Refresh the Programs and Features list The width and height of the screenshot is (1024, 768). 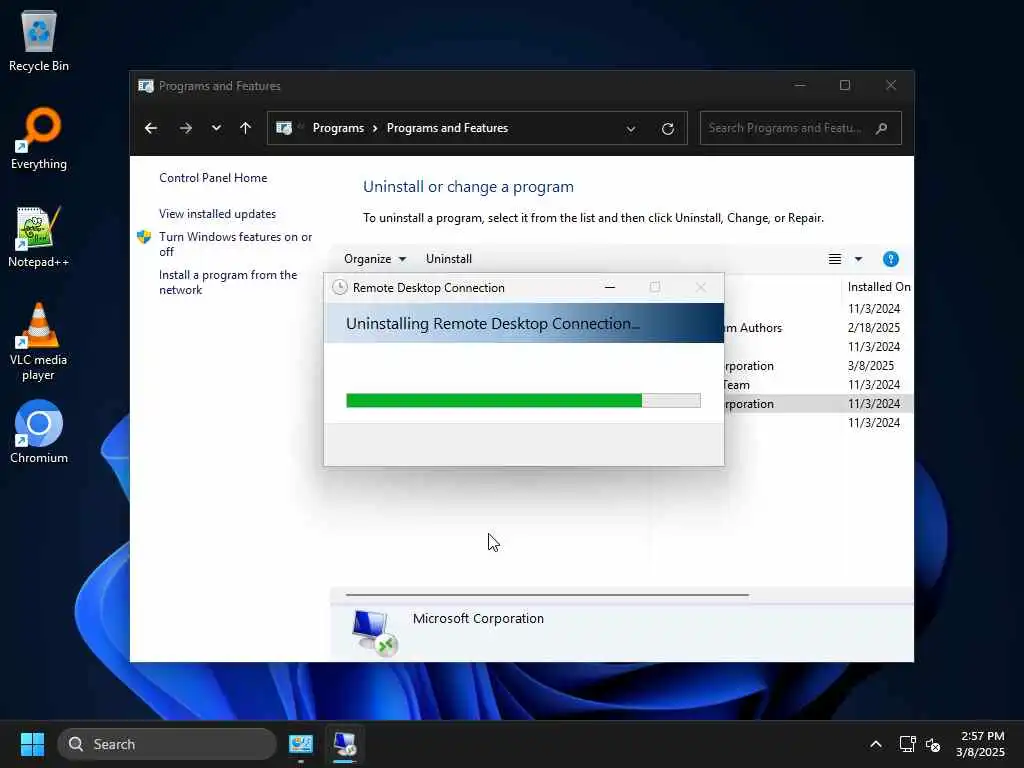coord(667,129)
